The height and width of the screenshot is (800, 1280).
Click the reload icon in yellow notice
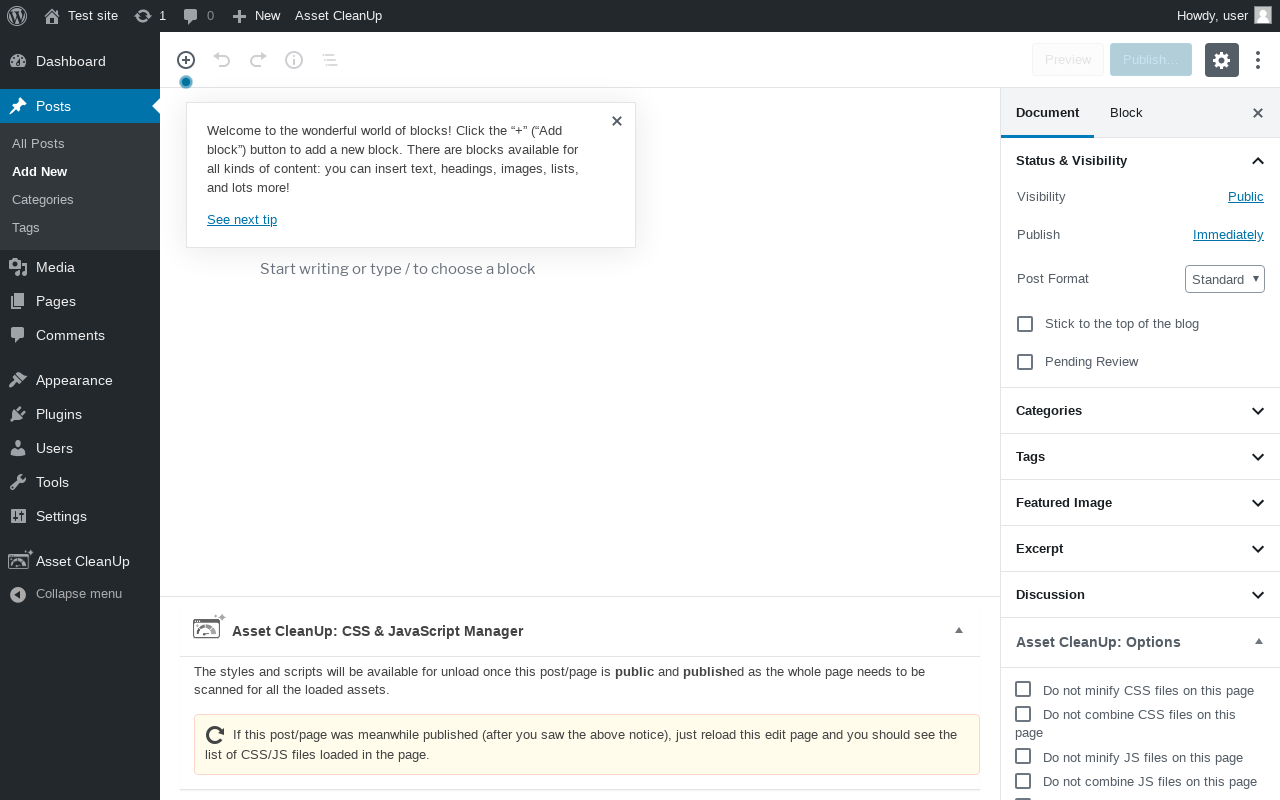tap(215, 735)
